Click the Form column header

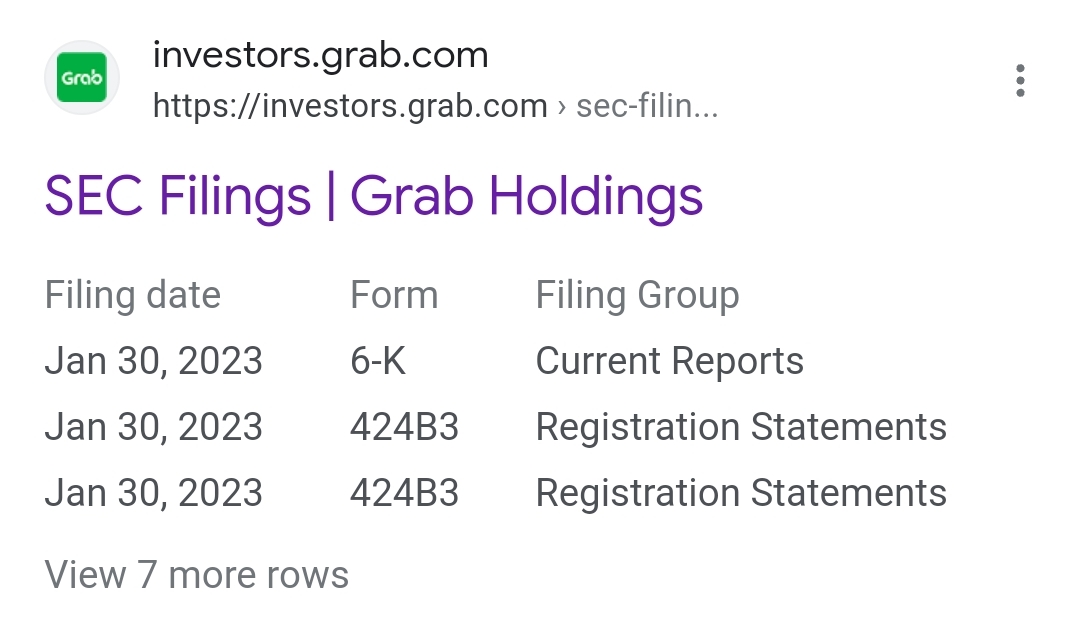pyautogui.click(x=394, y=296)
